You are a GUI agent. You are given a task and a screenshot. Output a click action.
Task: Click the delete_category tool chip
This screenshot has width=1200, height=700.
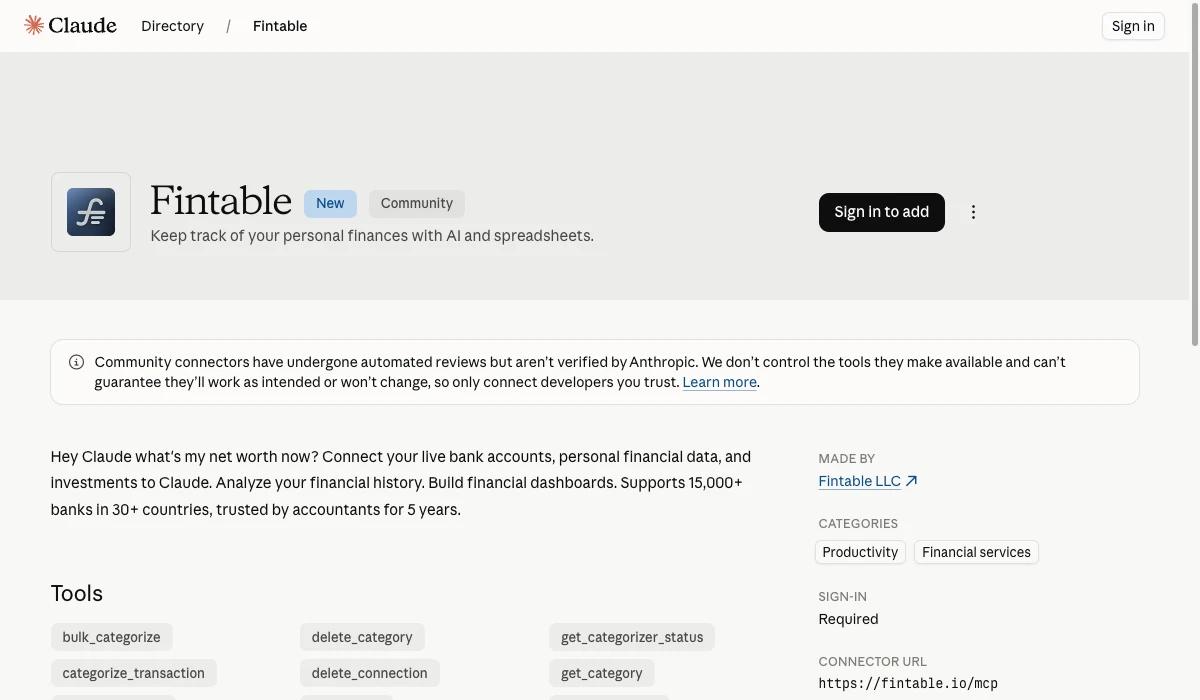(362, 637)
